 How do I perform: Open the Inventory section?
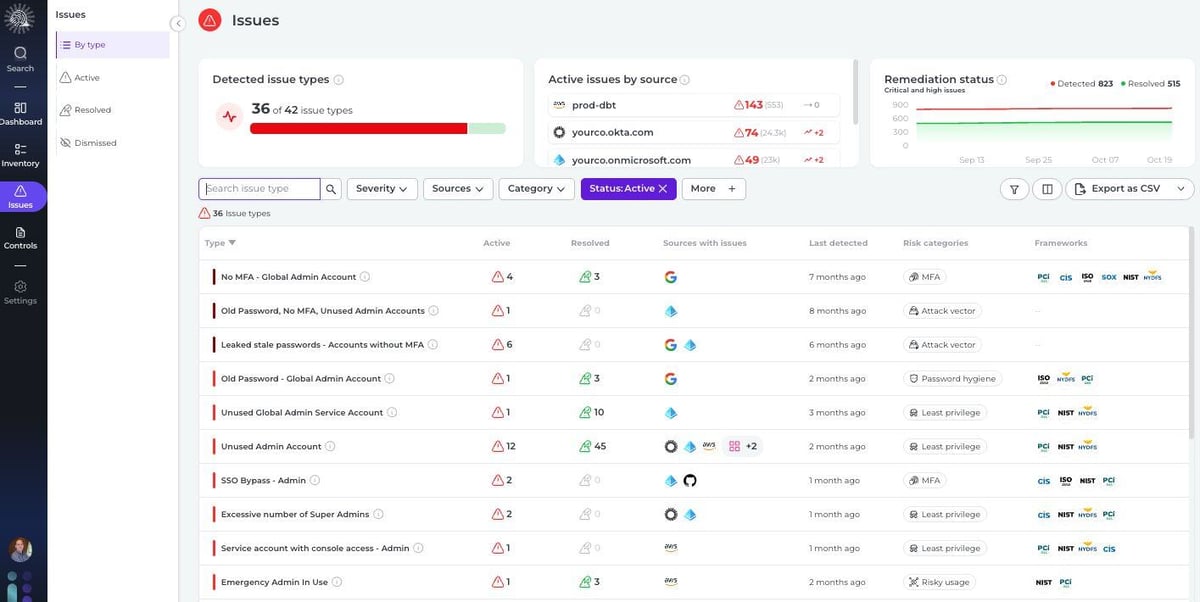click(x=20, y=155)
